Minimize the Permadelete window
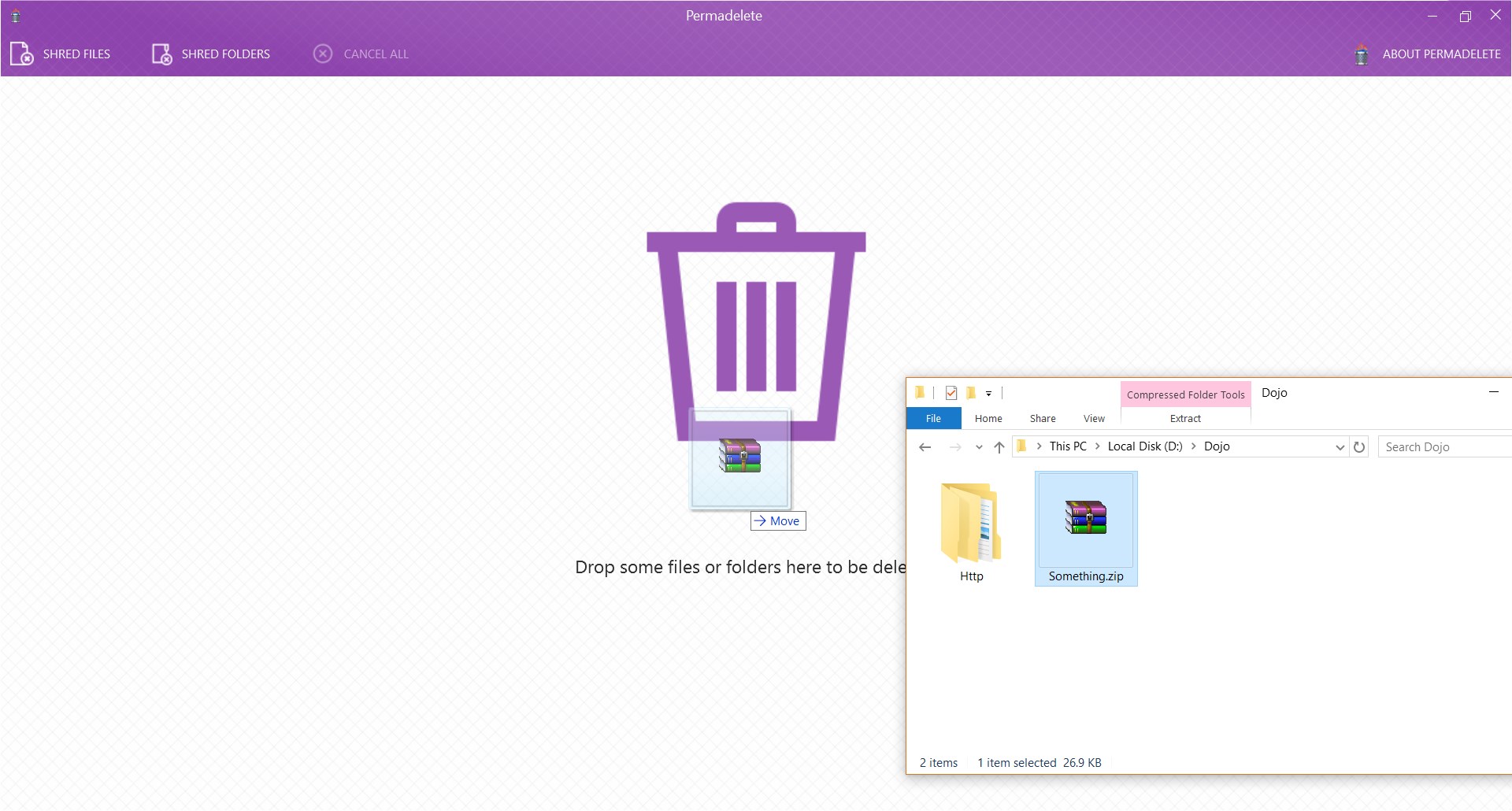 (x=1432, y=16)
